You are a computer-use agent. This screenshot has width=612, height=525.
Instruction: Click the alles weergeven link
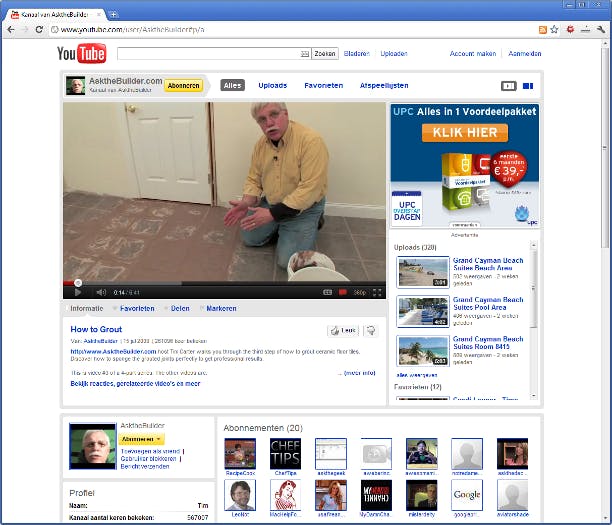click(416, 375)
